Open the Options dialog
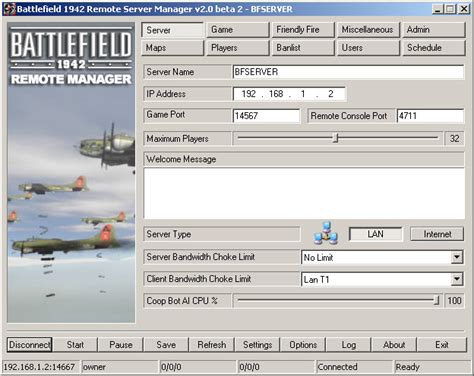 point(303,345)
